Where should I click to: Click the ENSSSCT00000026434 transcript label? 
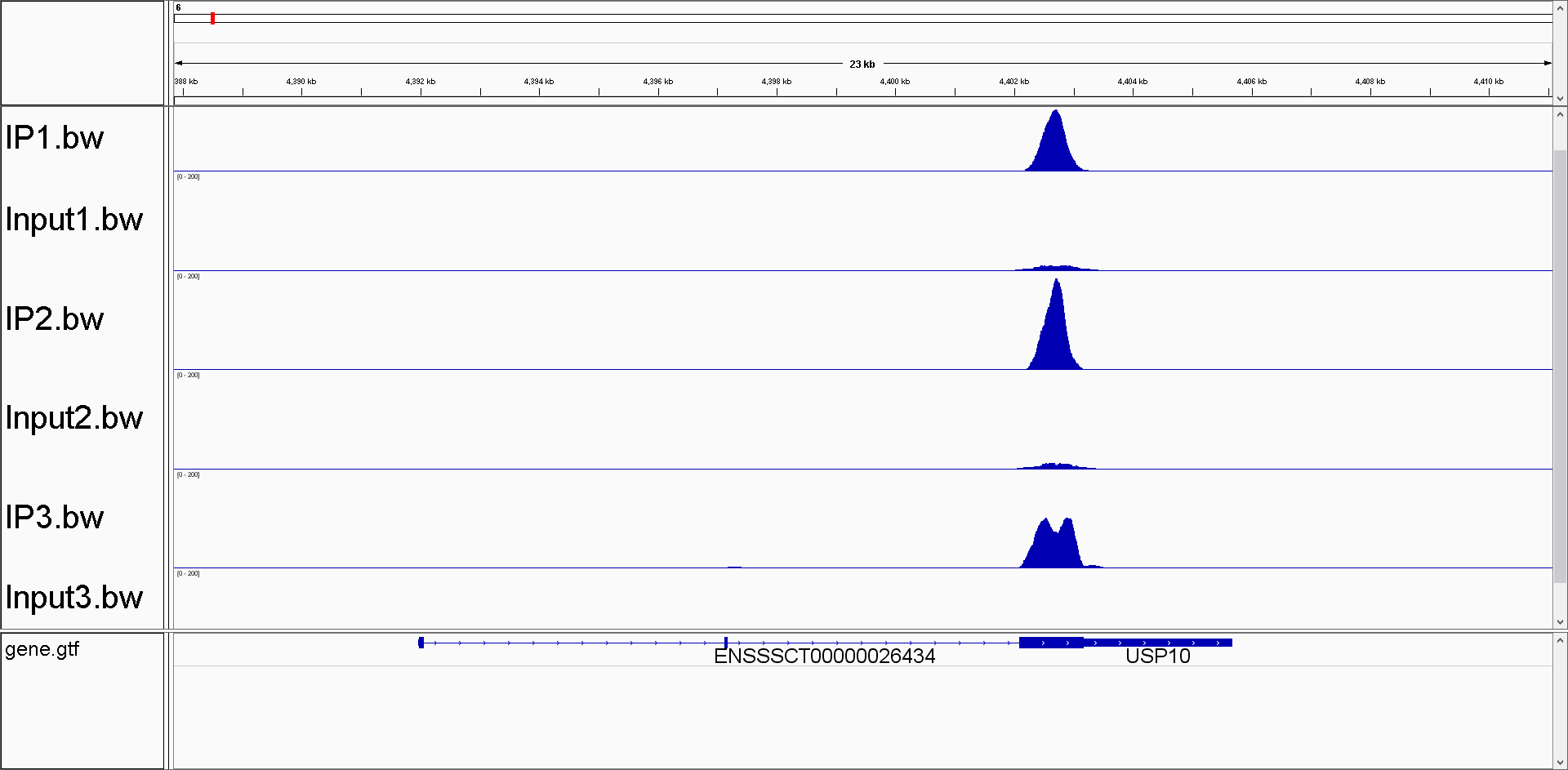click(824, 657)
